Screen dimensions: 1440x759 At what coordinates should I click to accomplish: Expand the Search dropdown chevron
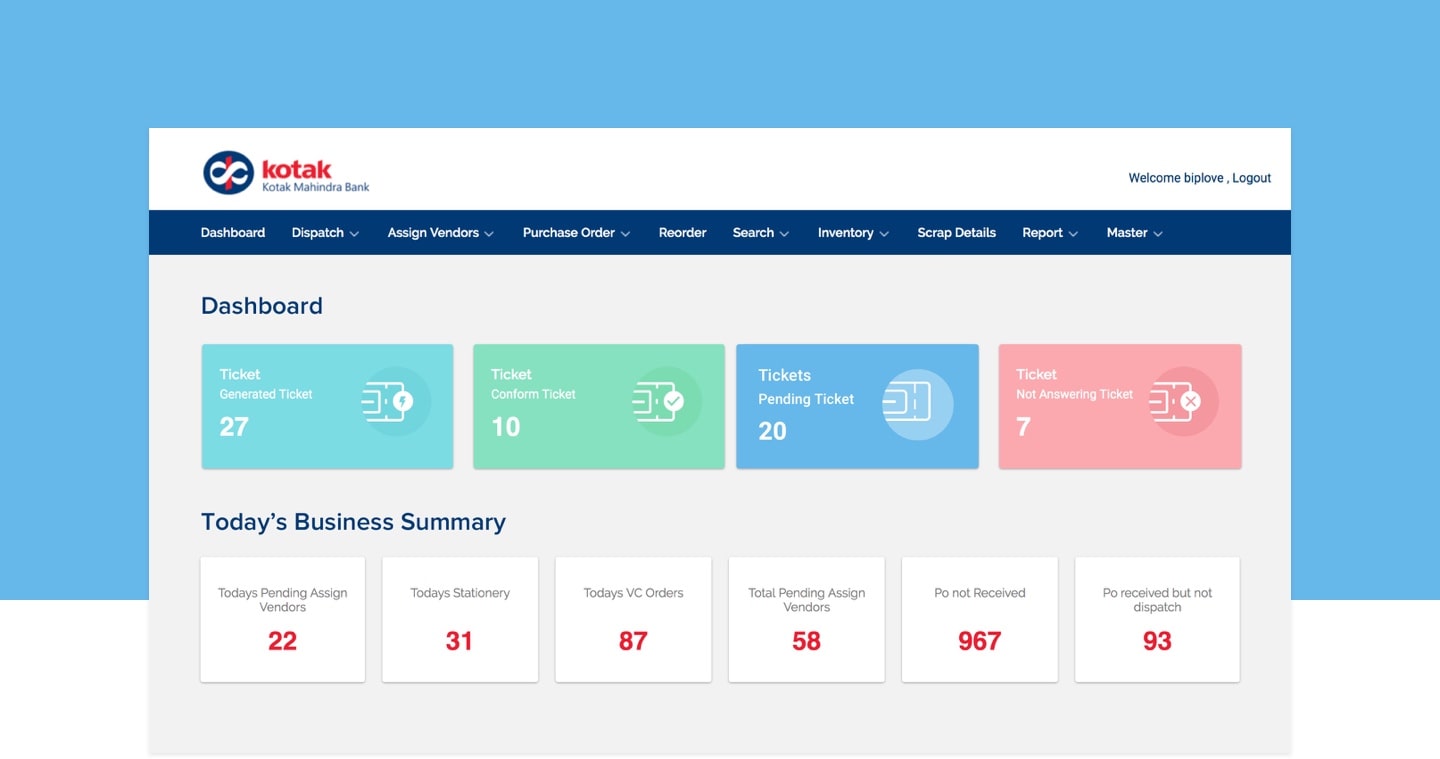(x=785, y=234)
